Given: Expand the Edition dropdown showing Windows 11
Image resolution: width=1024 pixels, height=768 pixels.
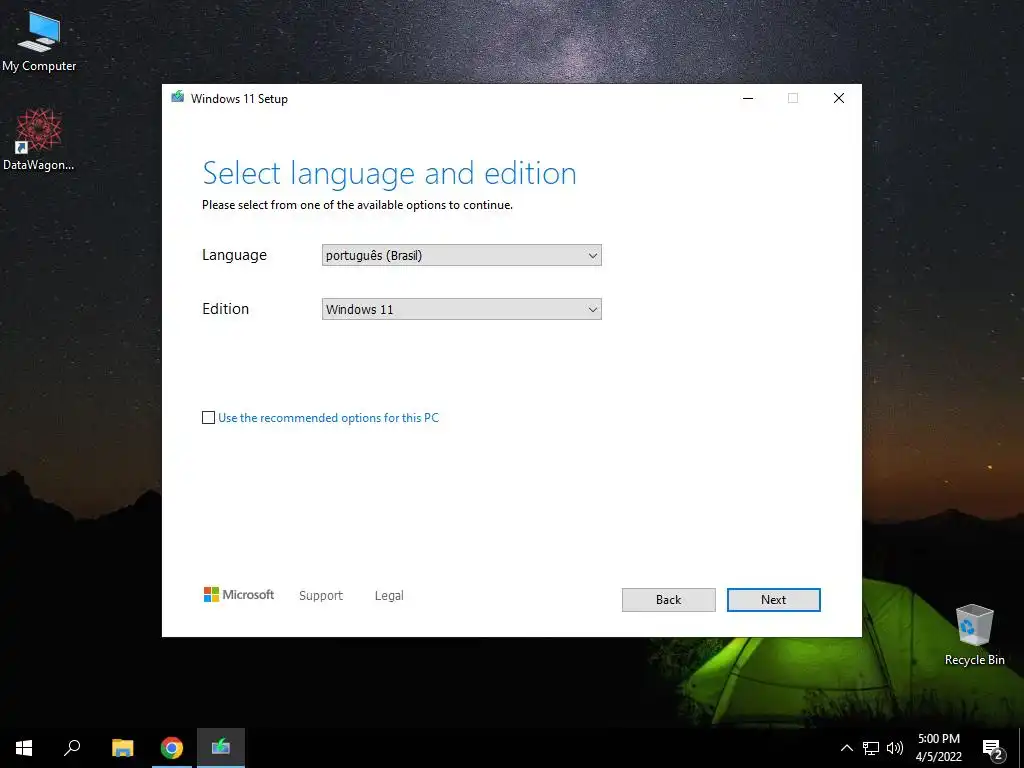Looking at the screenshot, I should pos(462,309).
